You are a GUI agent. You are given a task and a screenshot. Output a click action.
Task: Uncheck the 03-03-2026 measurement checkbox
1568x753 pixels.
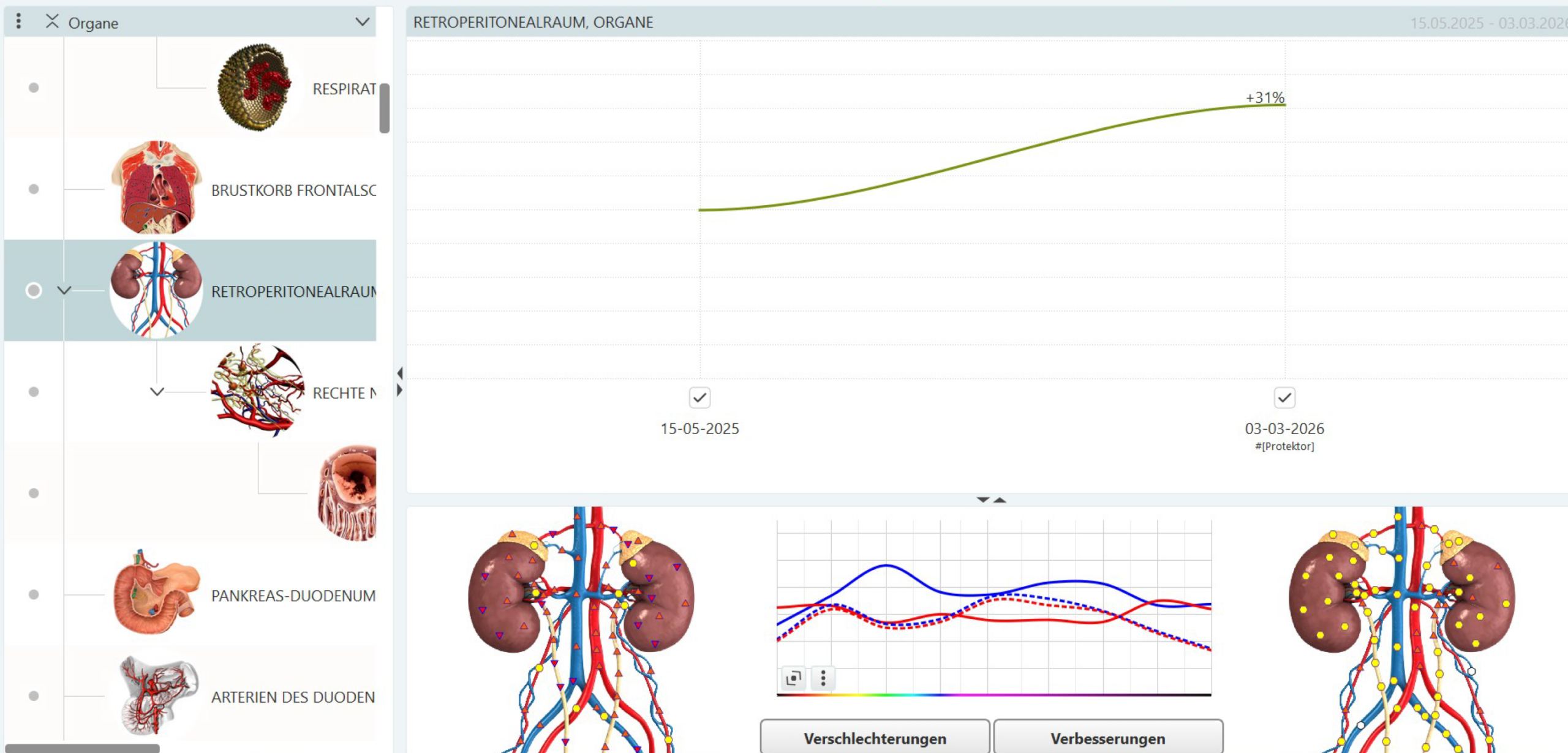(1284, 398)
